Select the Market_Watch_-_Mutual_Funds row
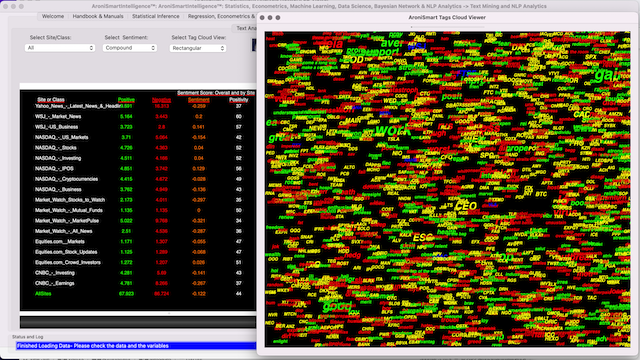 pos(138,210)
